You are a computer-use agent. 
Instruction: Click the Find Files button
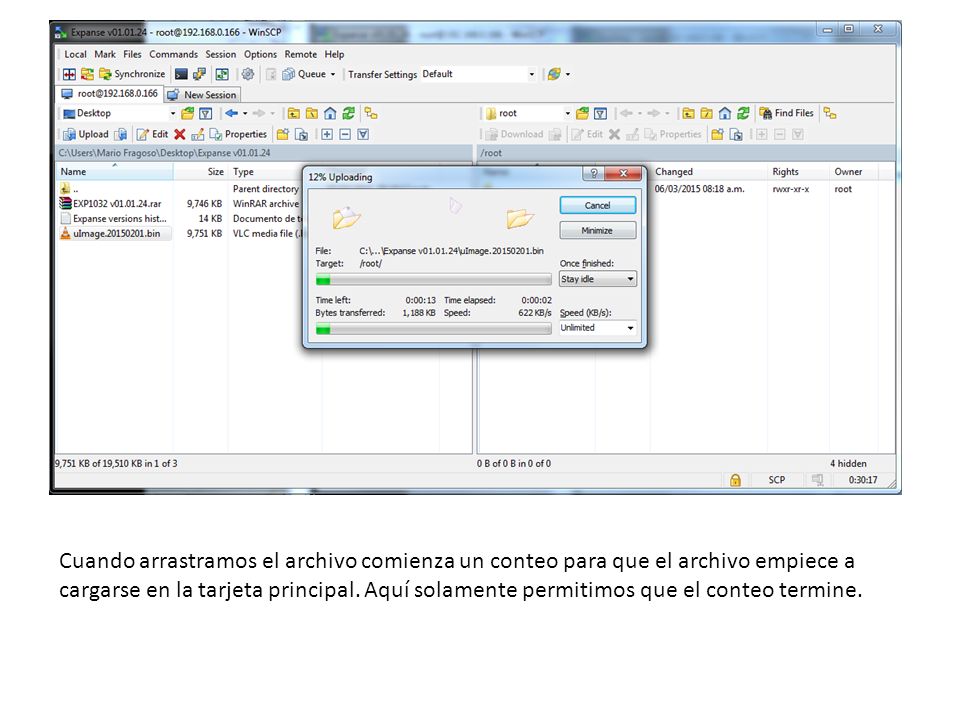(787, 113)
